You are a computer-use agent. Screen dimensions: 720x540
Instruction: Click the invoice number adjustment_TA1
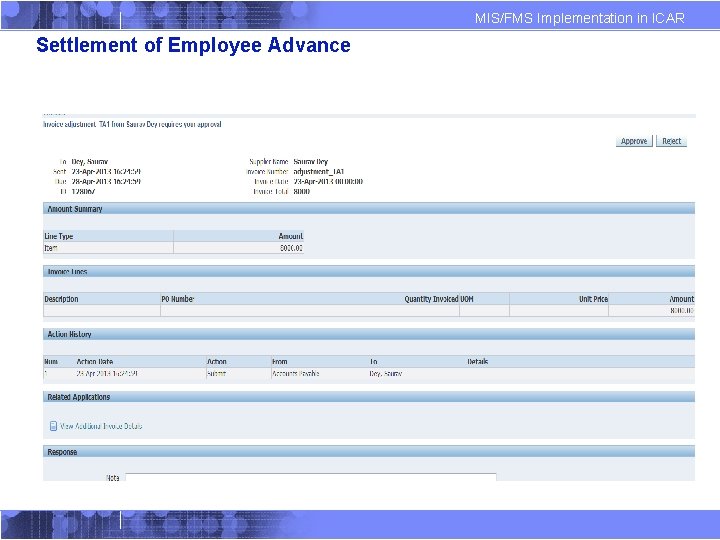click(x=319, y=172)
